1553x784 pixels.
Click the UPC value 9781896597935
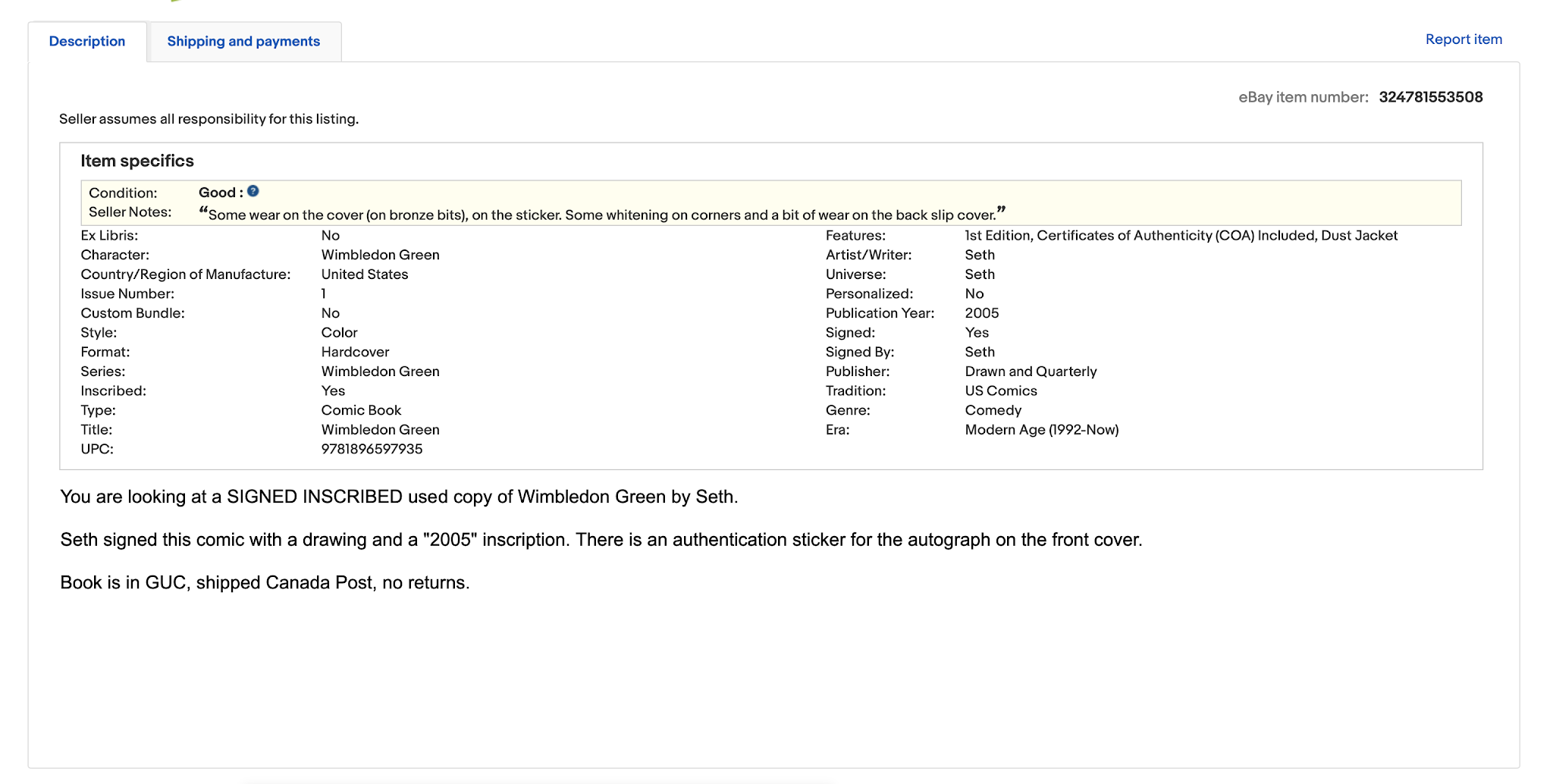coord(372,449)
